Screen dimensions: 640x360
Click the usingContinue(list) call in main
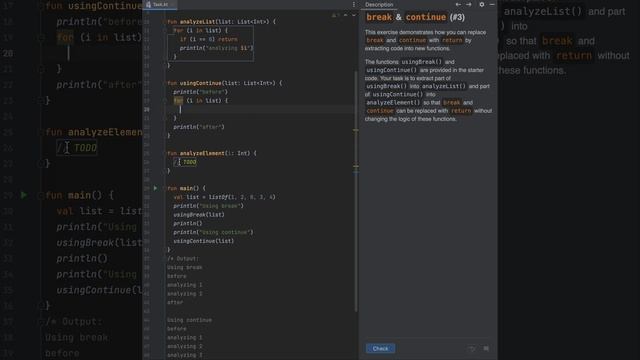click(204, 241)
